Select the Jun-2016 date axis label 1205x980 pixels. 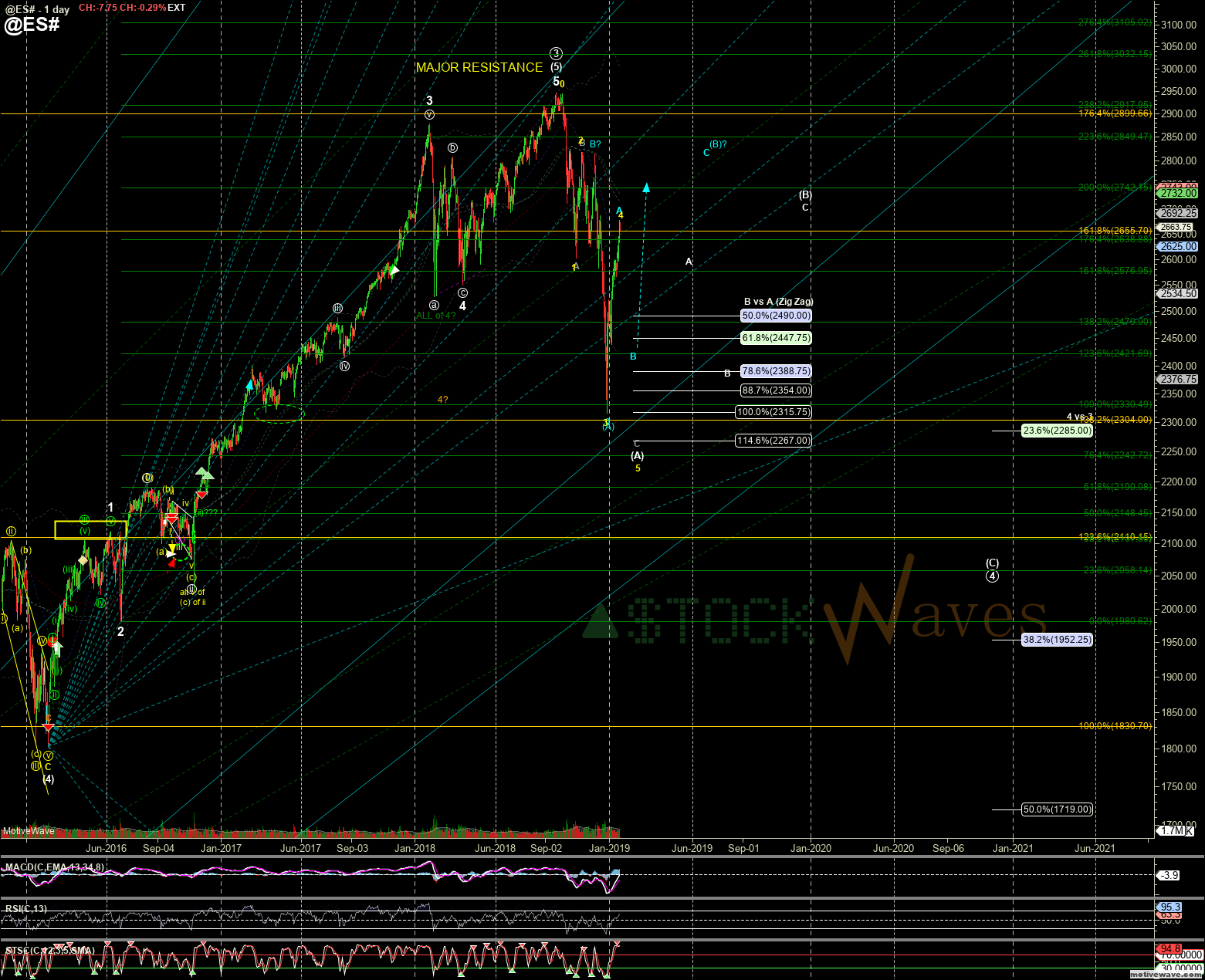pos(107,848)
